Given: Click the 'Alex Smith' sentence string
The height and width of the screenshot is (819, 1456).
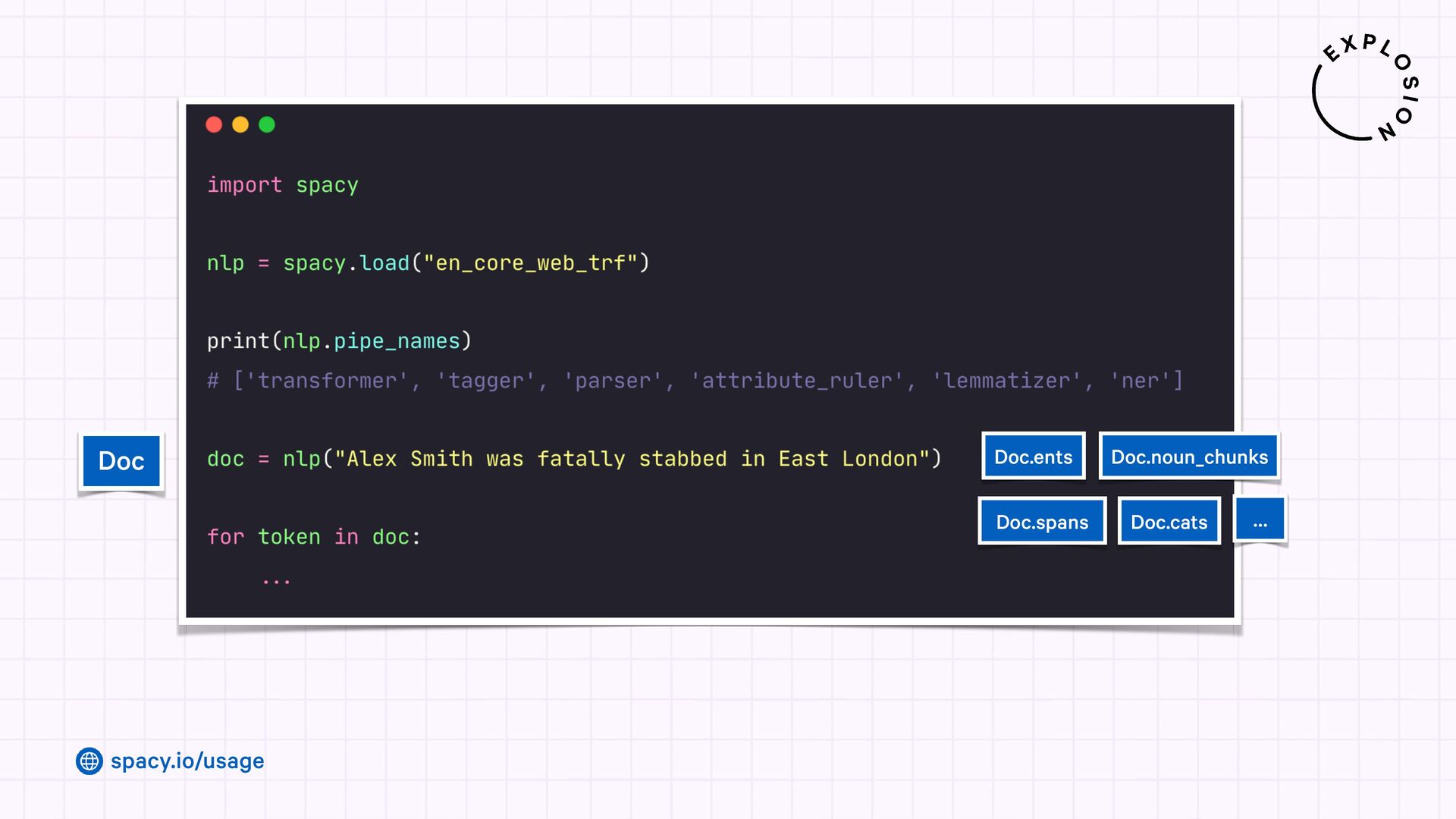Looking at the screenshot, I should click(632, 459).
